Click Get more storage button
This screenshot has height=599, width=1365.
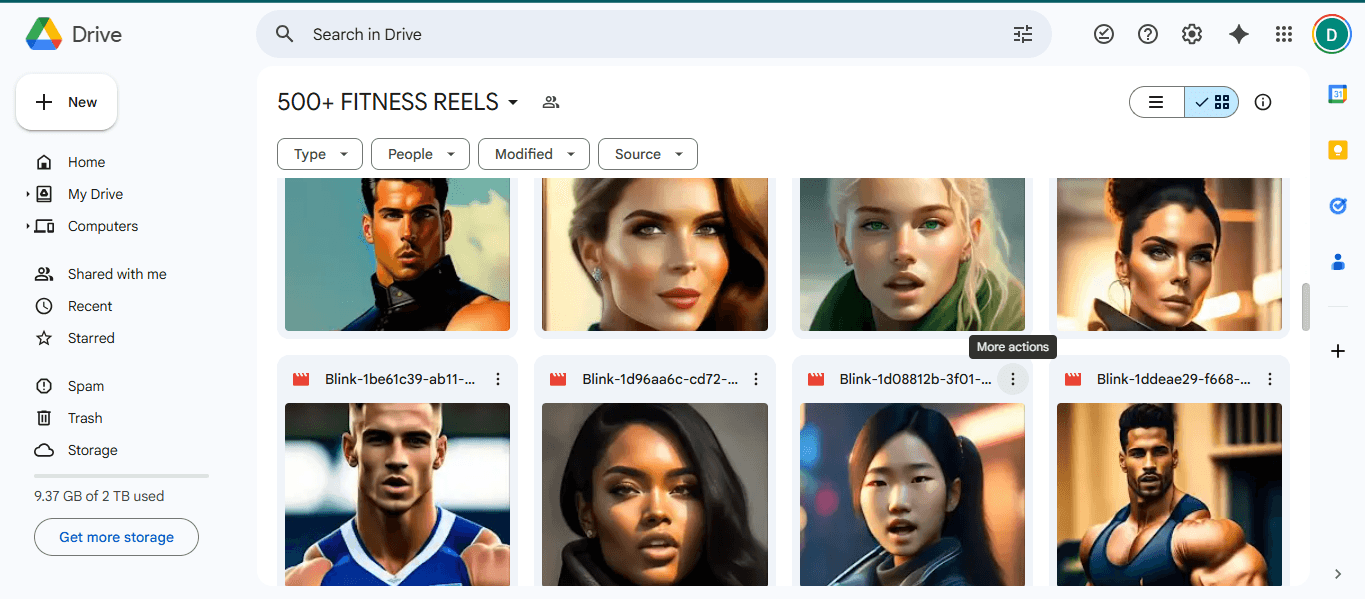point(116,537)
